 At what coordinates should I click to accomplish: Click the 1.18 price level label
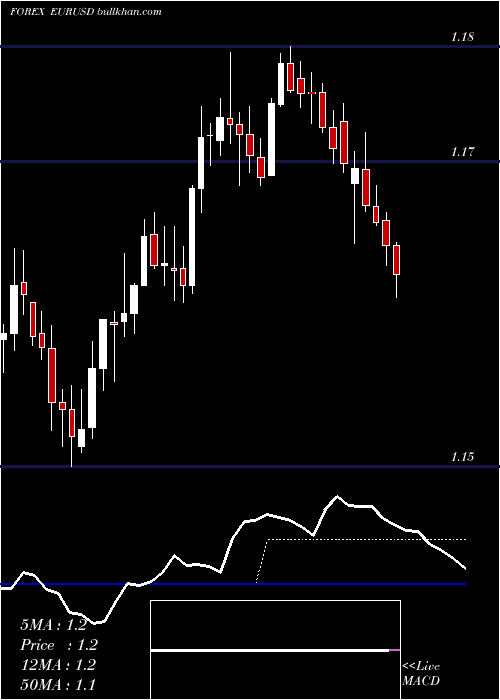pos(462,37)
